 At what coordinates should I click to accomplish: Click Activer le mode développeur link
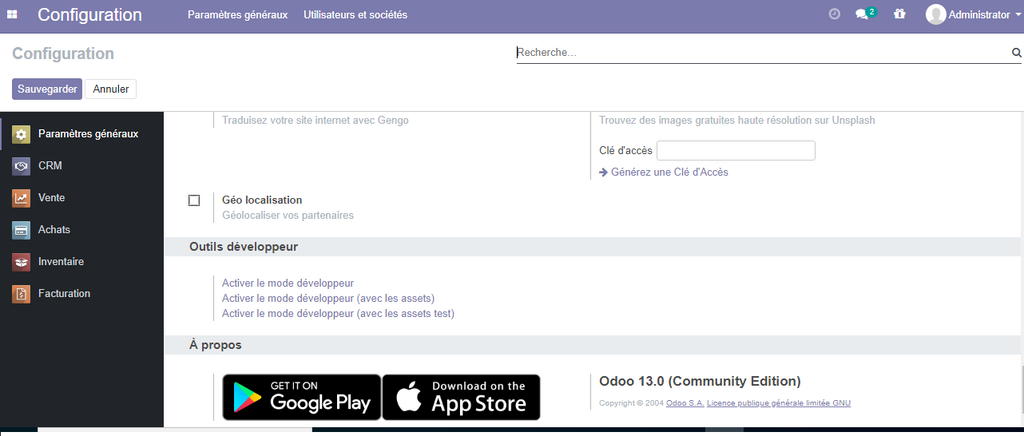pyautogui.click(x=288, y=284)
